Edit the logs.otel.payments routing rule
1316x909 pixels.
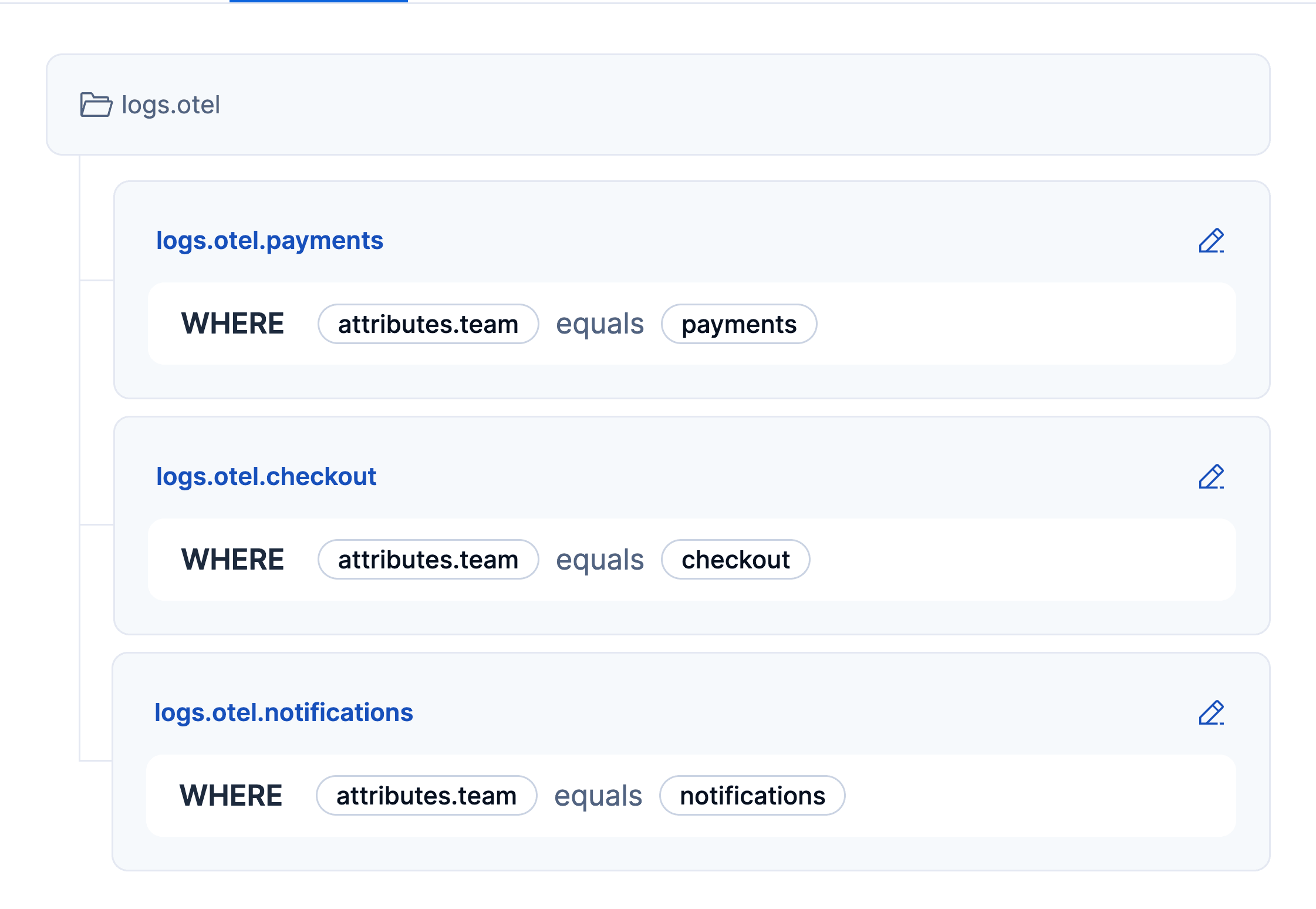pyautogui.click(x=1211, y=241)
